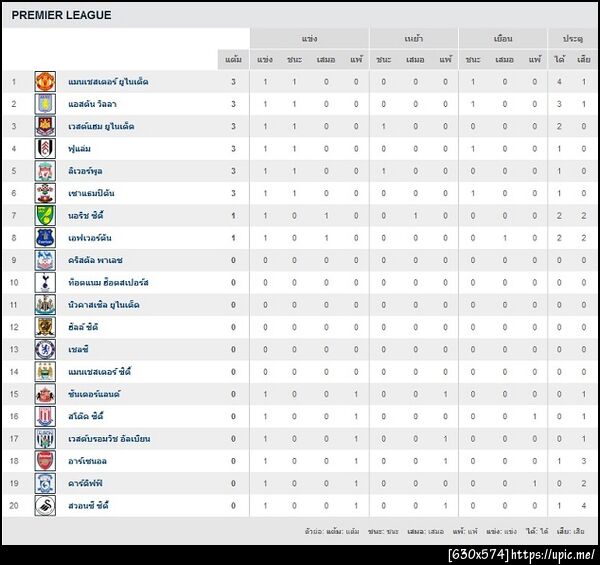
Task: Open the ซันเดอร์แลนด์ team link
Action: (94, 394)
